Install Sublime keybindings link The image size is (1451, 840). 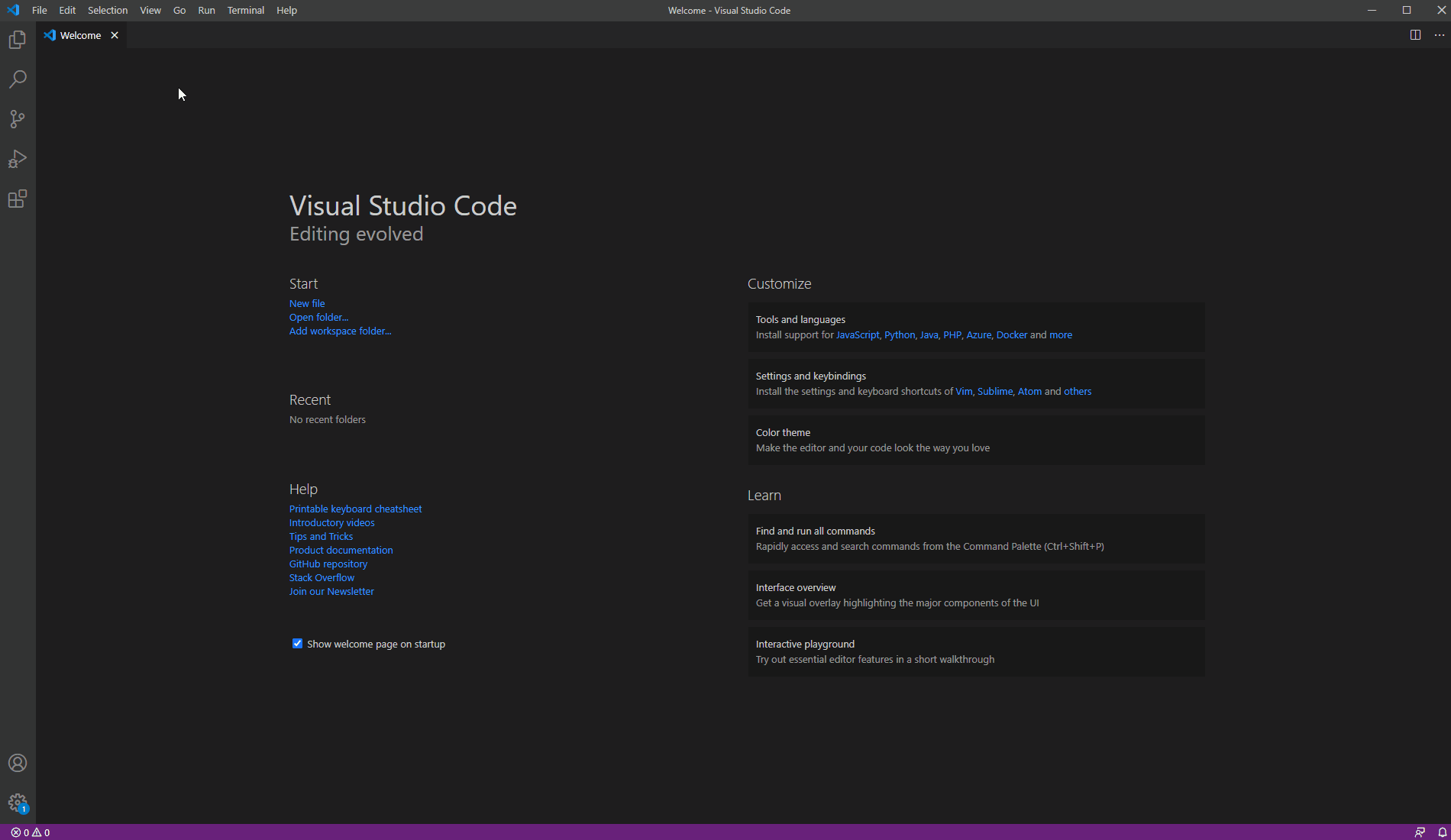pos(995,391)
